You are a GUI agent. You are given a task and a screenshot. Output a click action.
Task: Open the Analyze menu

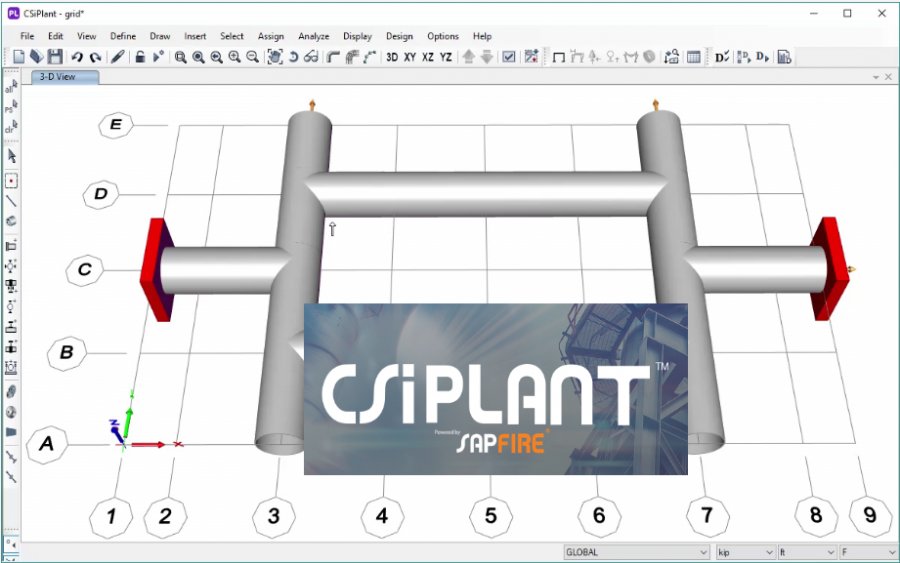click(313, 36)
